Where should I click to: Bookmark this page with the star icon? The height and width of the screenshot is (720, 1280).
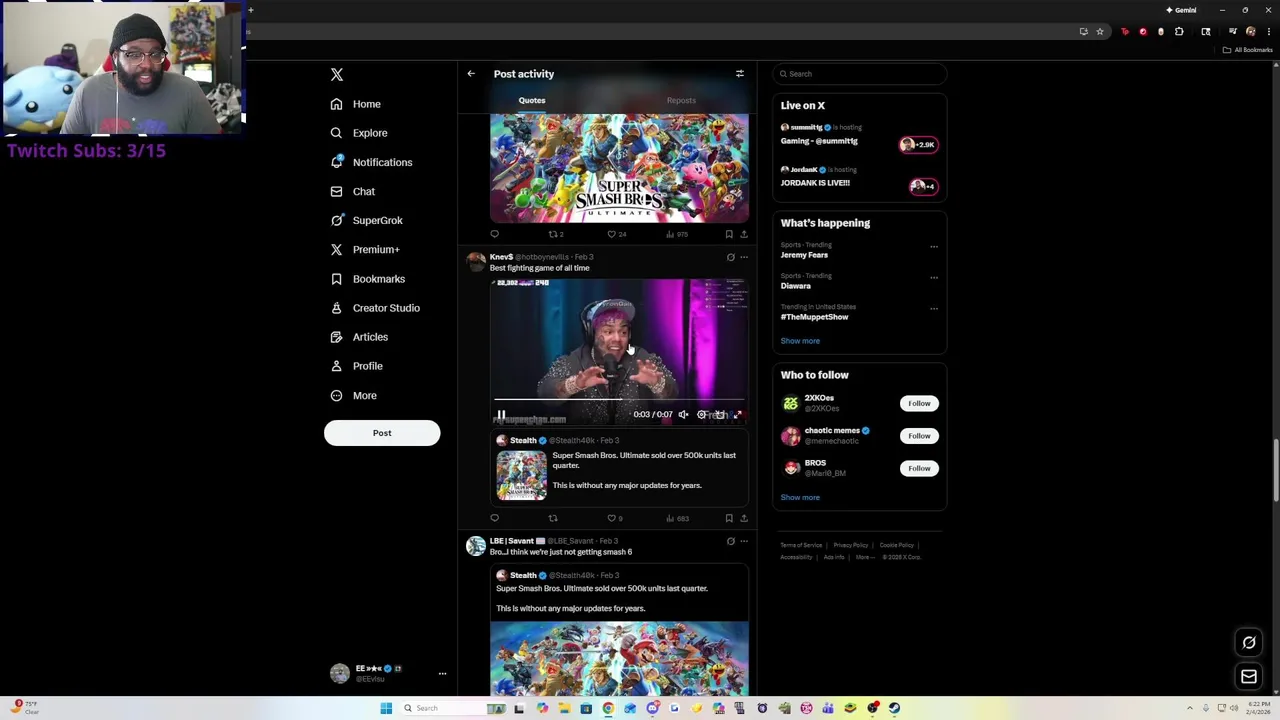click(1100, 32)
